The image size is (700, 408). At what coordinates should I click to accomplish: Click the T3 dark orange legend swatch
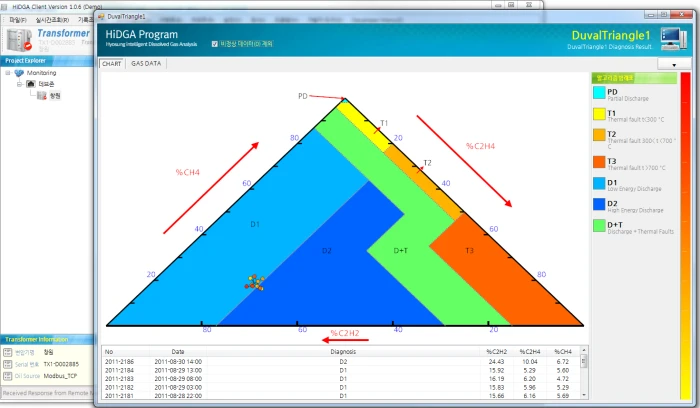pos(599,162)
